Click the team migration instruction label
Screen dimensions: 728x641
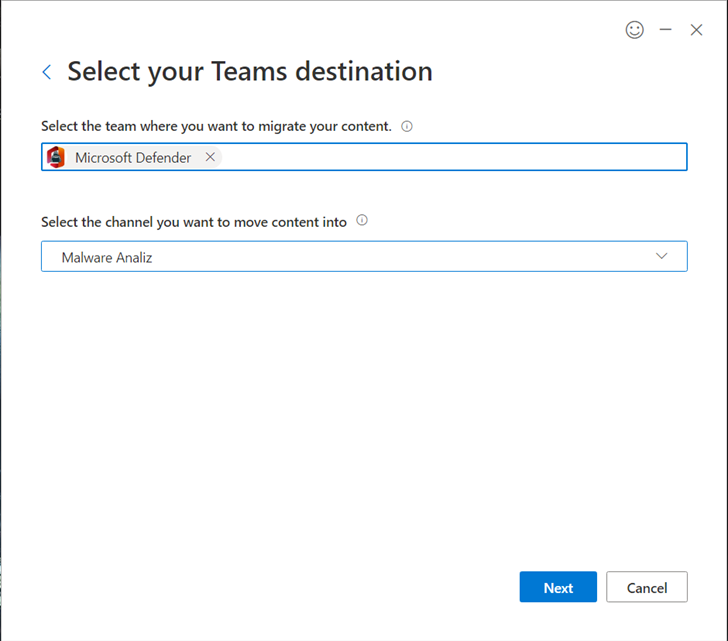click(216, 126)
